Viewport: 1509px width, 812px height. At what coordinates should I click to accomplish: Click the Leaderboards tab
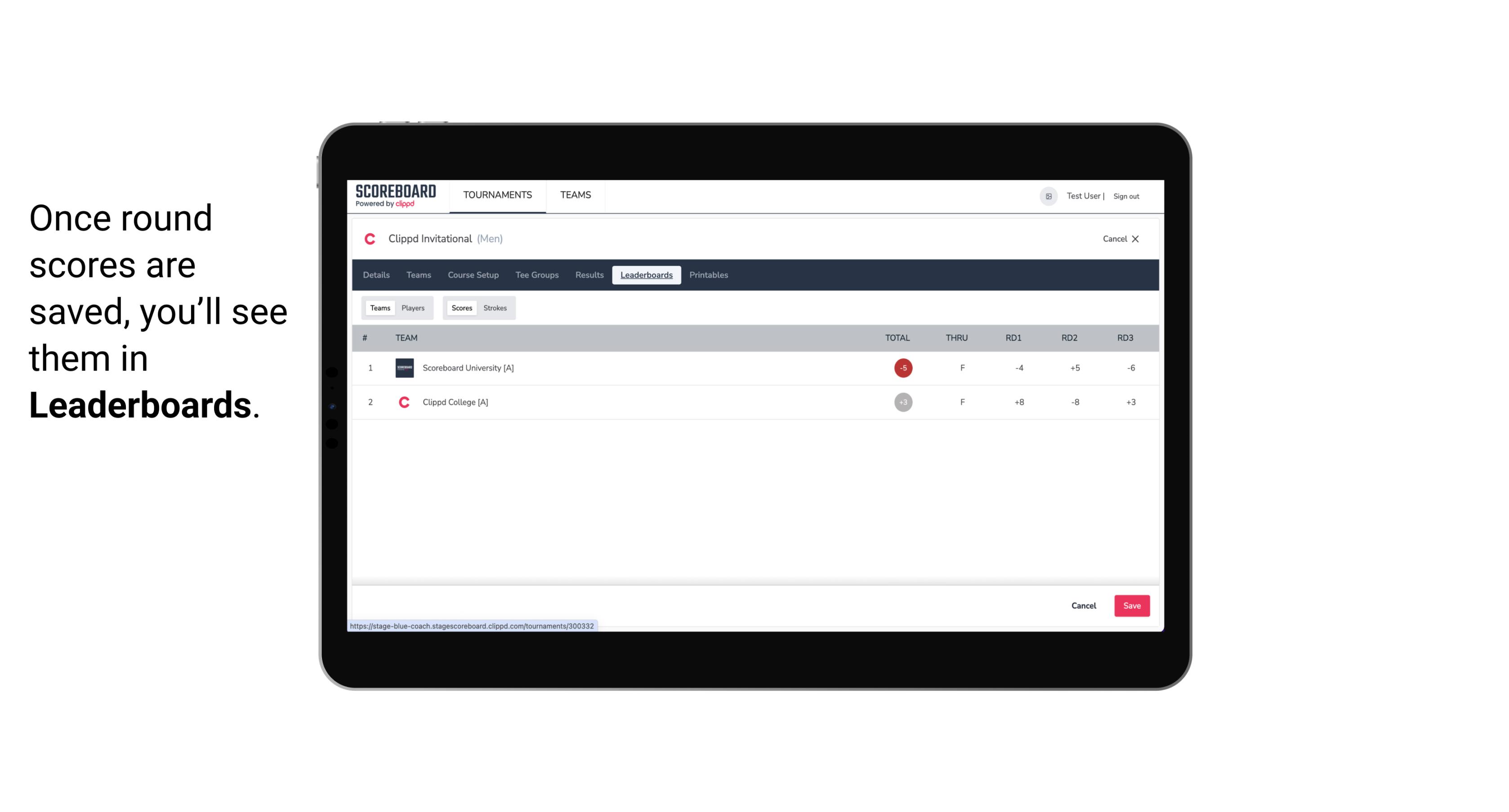pos(647,275)
